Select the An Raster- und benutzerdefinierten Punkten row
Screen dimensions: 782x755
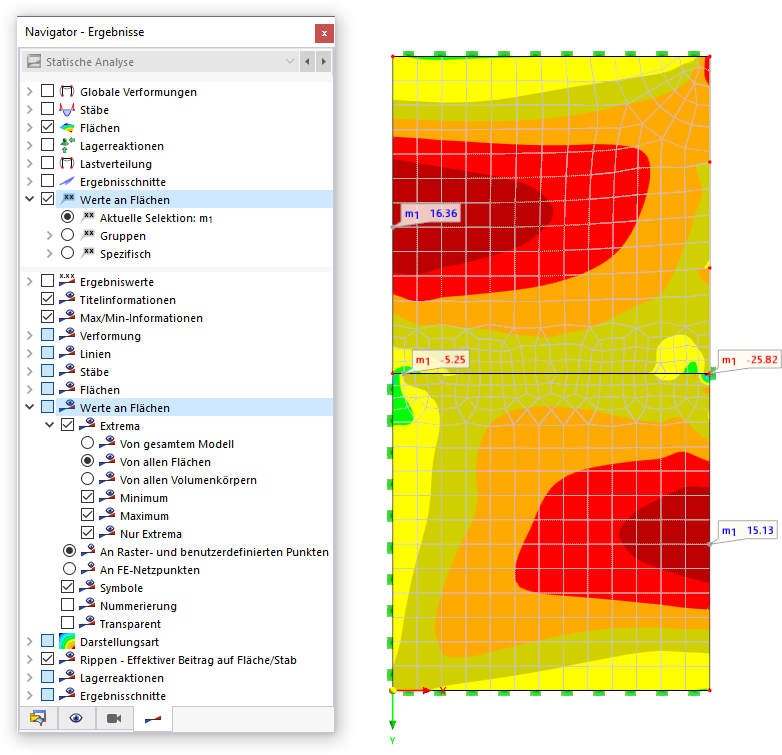(214, 552)
